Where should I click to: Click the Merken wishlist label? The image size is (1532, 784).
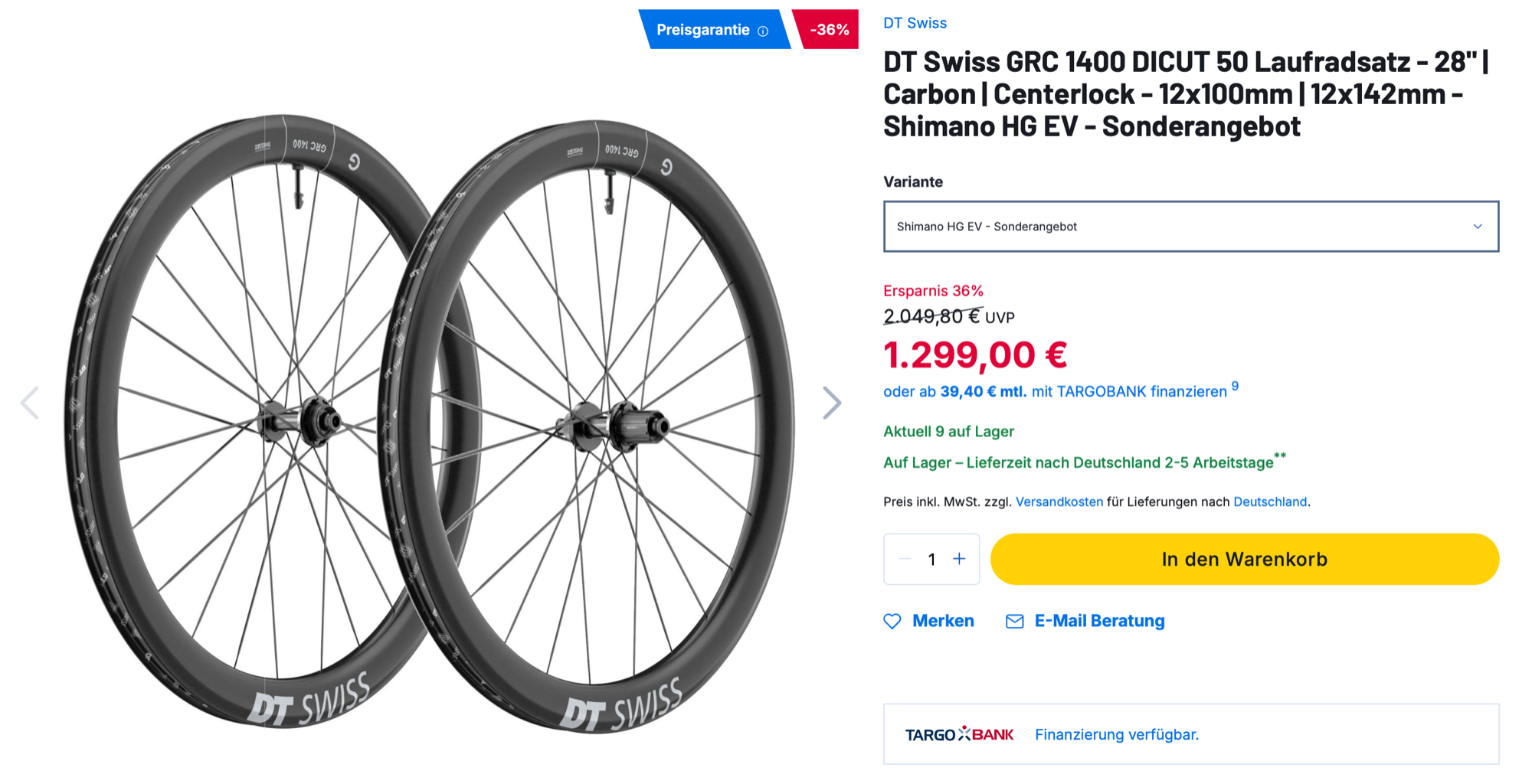[943, 621]
